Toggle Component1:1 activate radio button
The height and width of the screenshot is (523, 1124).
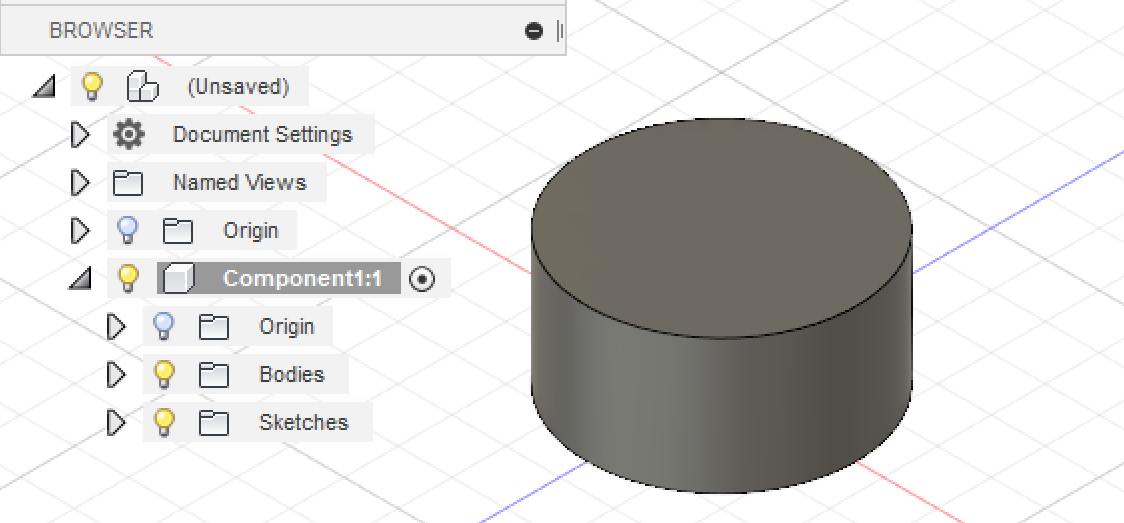point(422,279)
